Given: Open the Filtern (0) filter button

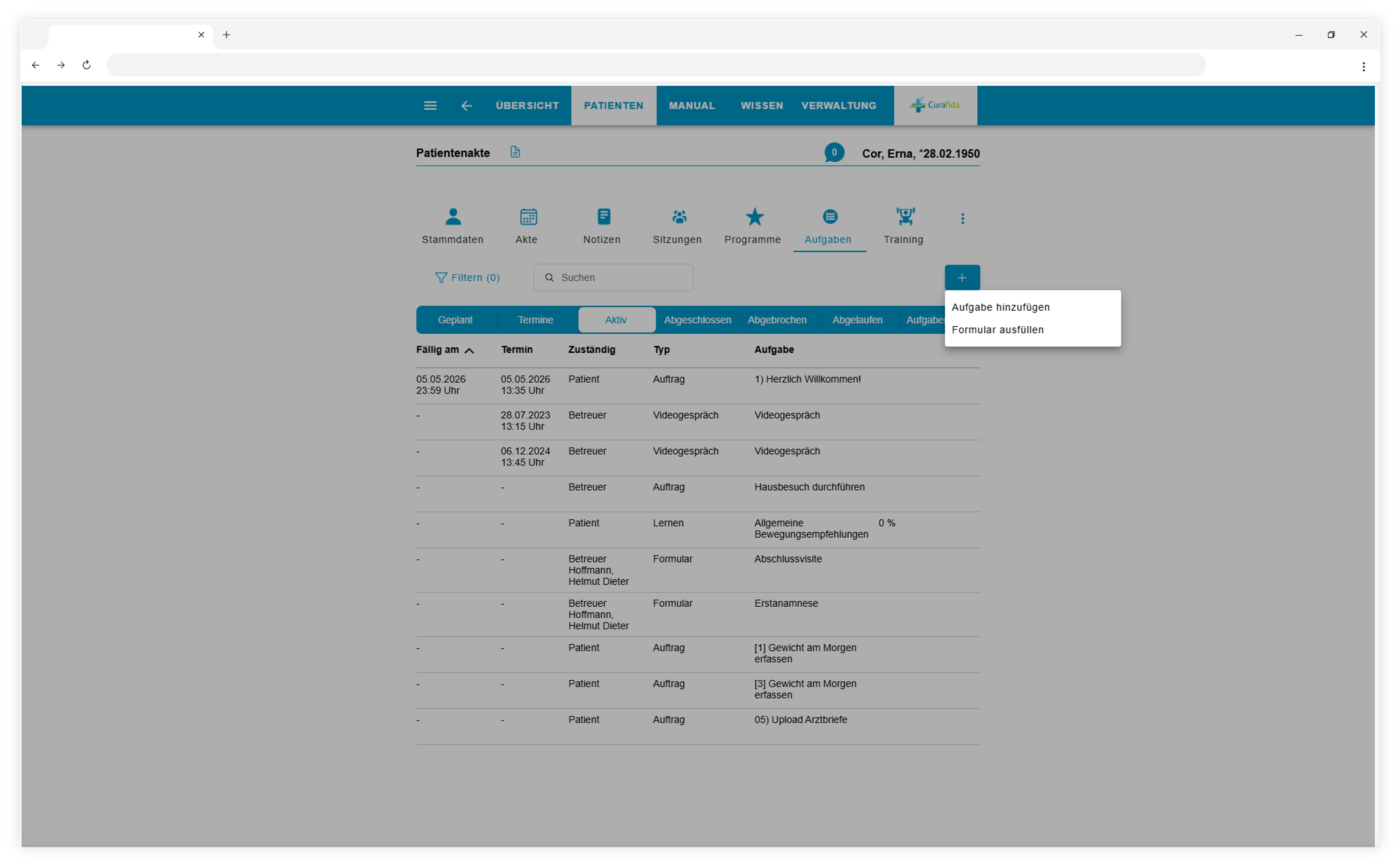Looking at the screenshot, I should (x=467, y=278).
